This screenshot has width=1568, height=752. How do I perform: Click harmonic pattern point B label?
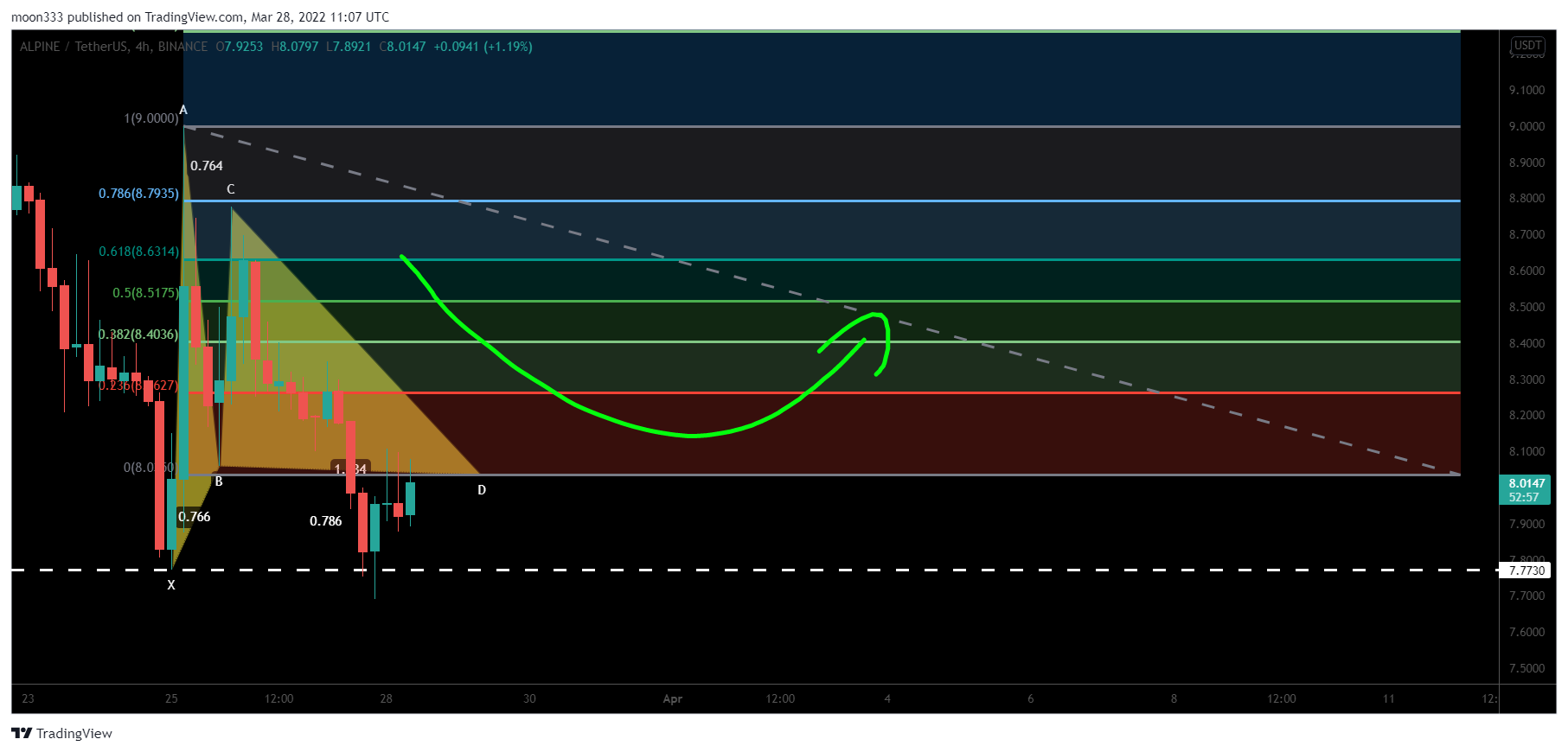[219, 481]
